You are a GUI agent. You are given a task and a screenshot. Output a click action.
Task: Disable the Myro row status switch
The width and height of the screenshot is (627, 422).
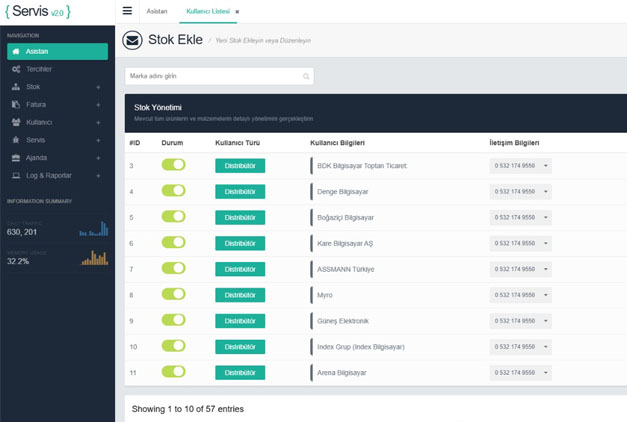pyautogui.click(x=173, y=295)
